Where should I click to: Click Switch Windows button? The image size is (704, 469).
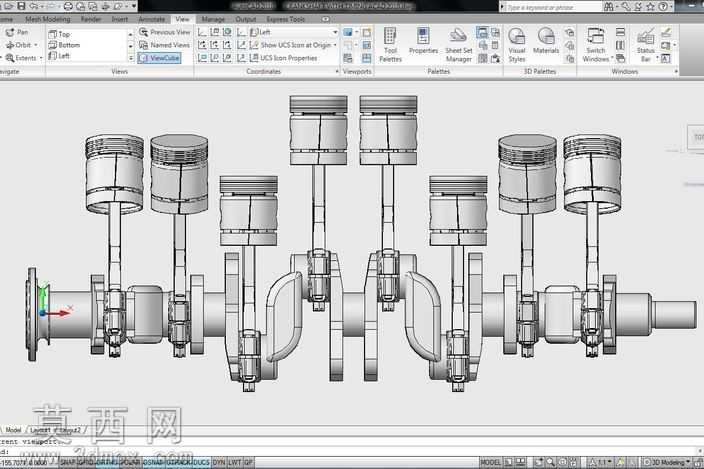point(595,44)
